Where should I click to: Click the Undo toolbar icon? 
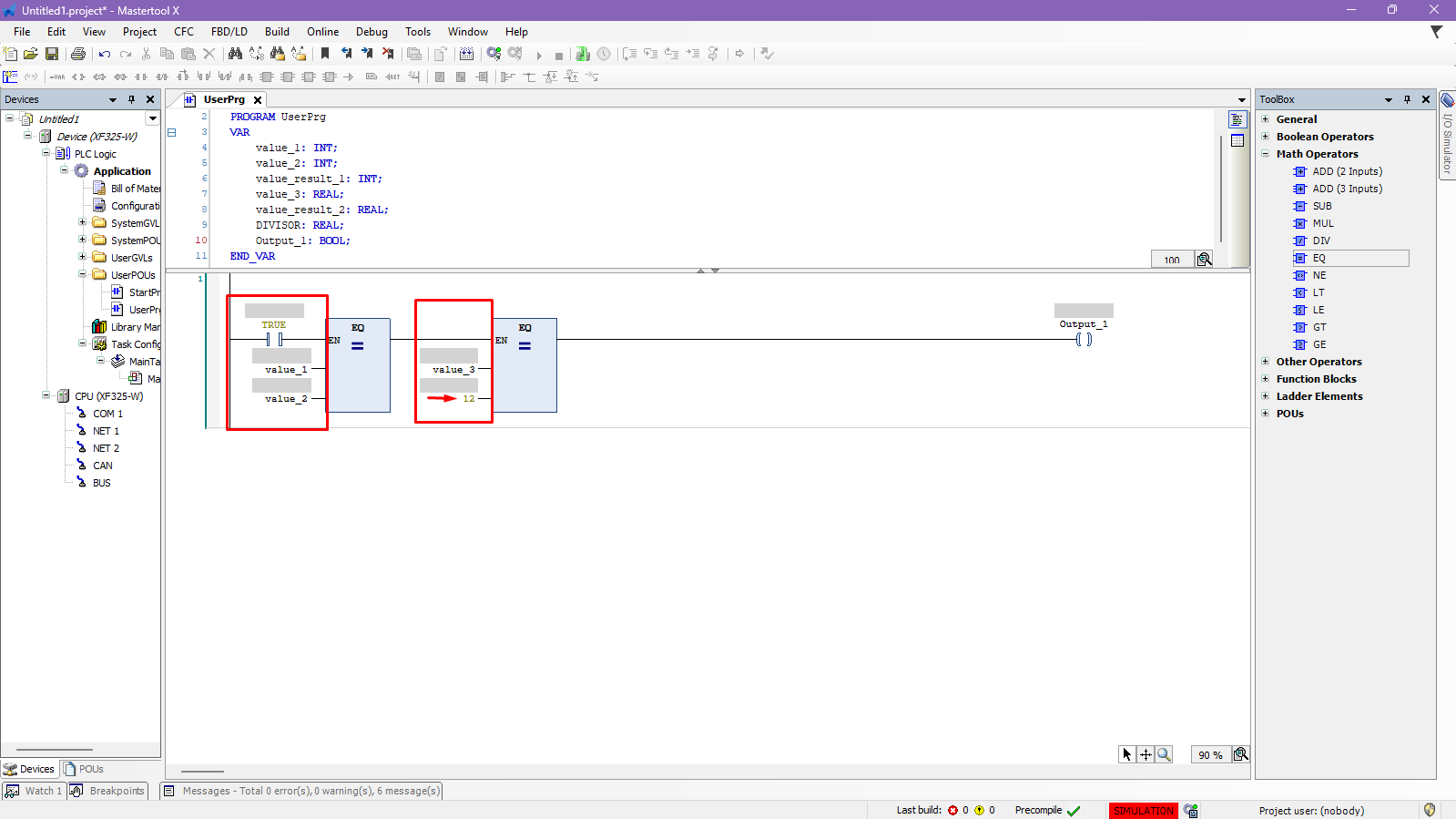point(105,54)
